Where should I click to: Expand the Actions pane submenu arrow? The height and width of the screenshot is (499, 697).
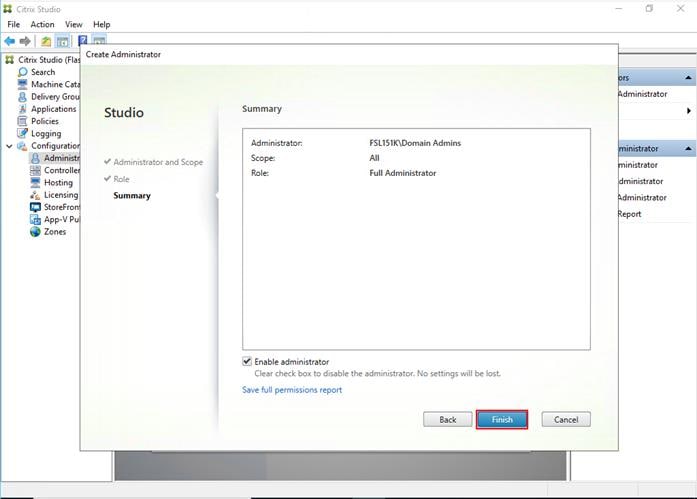pos(689,111)
